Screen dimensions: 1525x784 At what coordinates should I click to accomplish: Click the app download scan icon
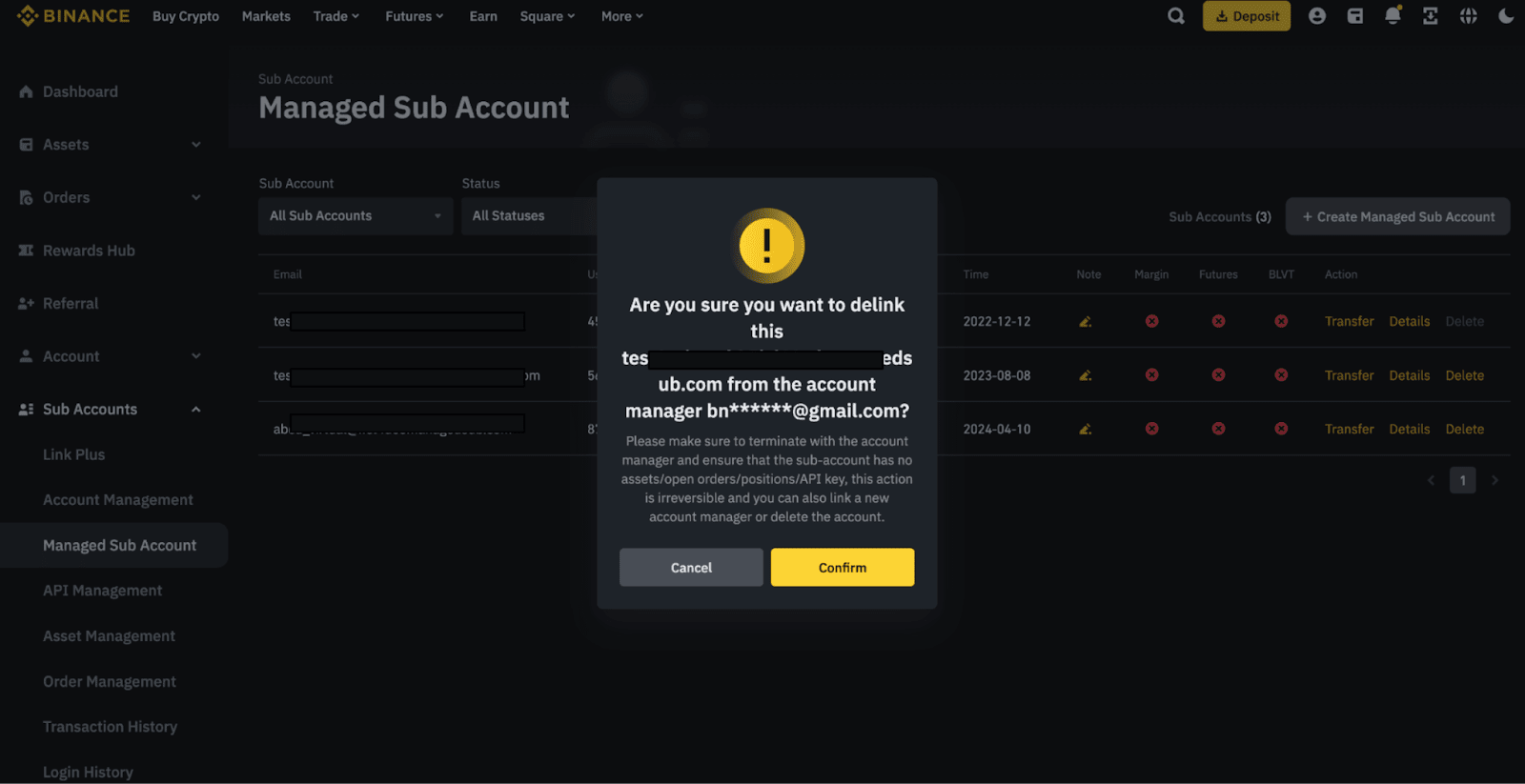pyautogui.click(x=1431, y=16)
